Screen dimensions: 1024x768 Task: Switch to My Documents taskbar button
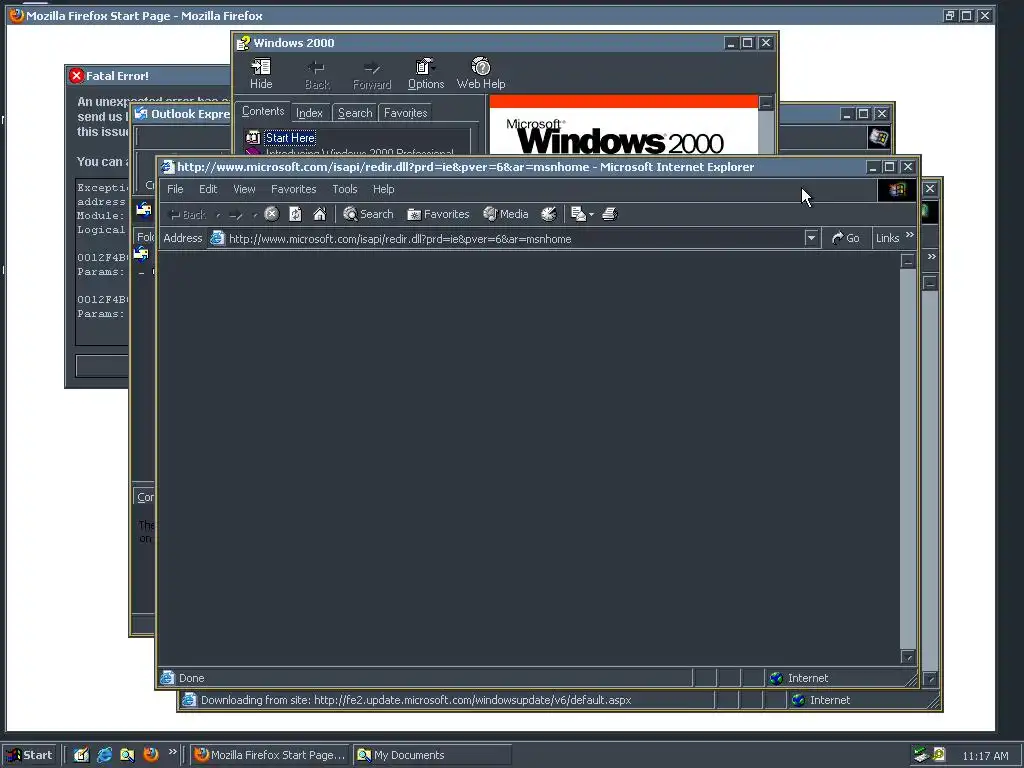pyautogui.click(x=432, y=755)
